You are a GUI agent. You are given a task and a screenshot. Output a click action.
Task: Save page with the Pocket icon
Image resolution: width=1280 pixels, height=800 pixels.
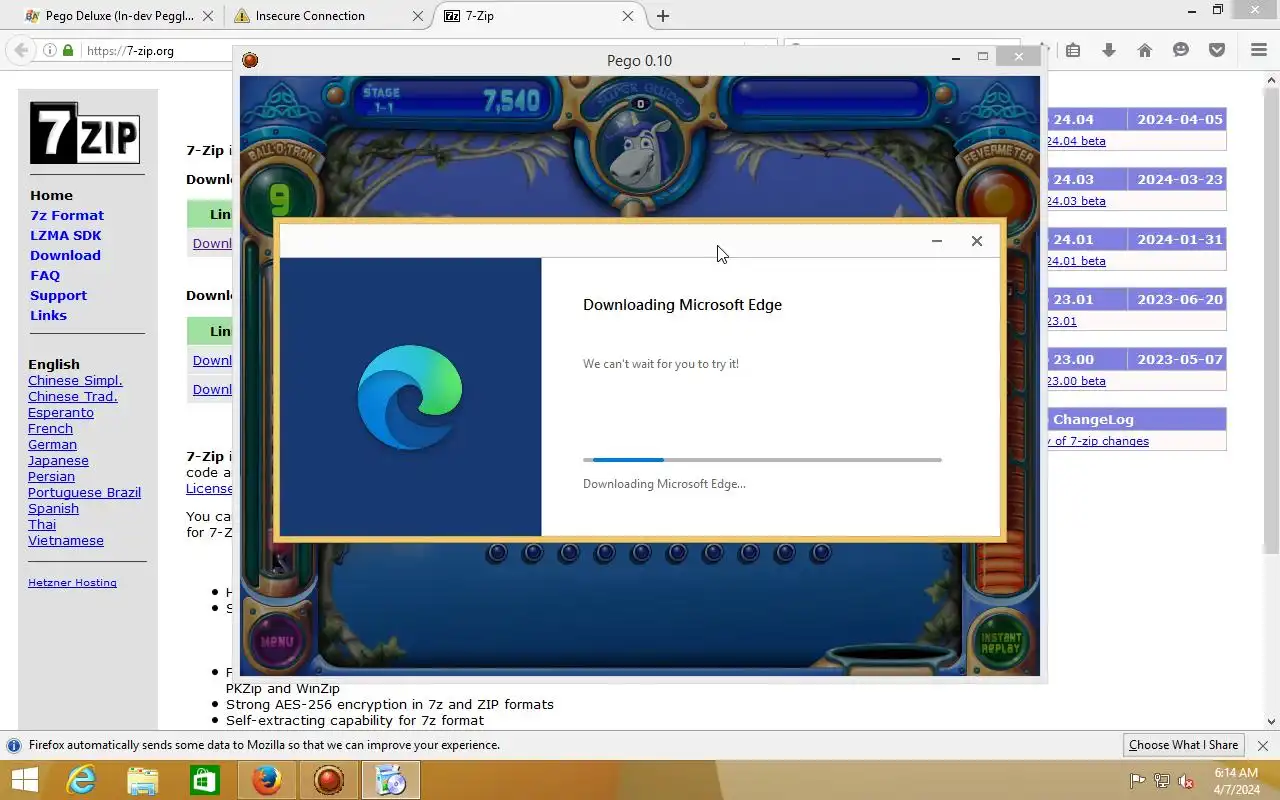click(x=1217, y=50)
